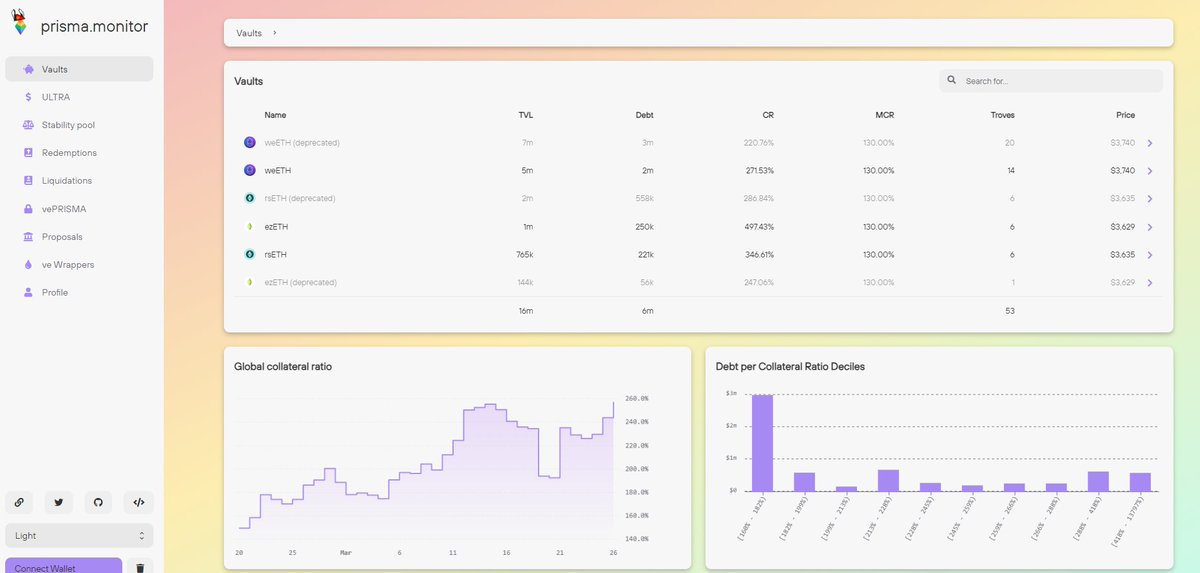1200x573 pixels.
Task: Click the code brackets icon button
Action: click(138, 502)
